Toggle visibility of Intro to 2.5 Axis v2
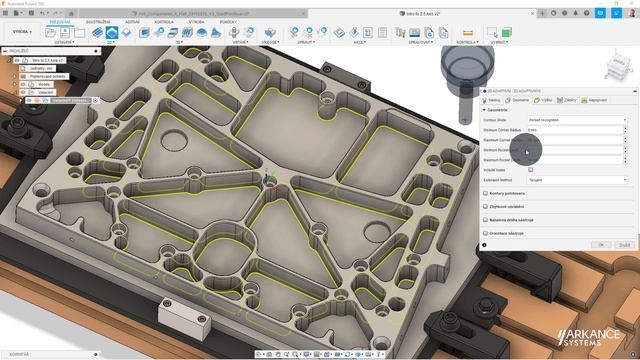Viewport: 640px width, 360px height. [x=17, y=60]
